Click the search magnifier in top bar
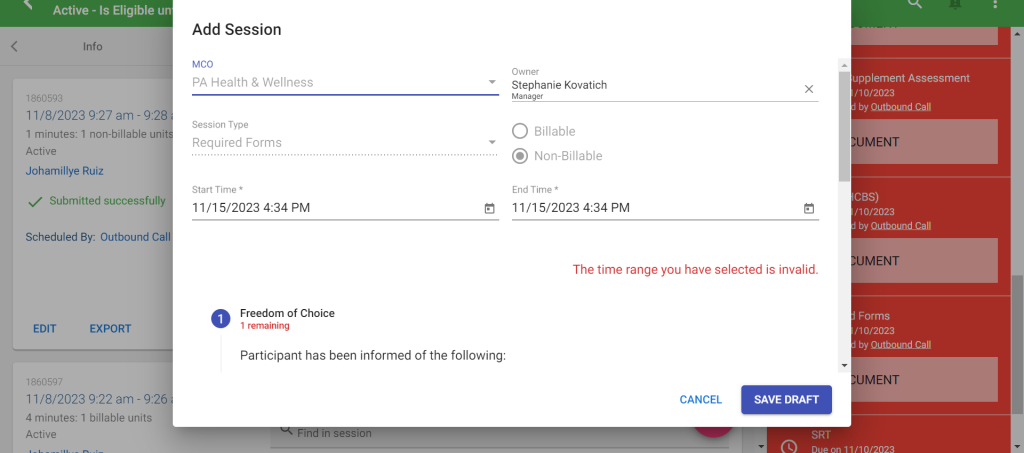This screenshot has height=453, width=1024. (914, 5)
